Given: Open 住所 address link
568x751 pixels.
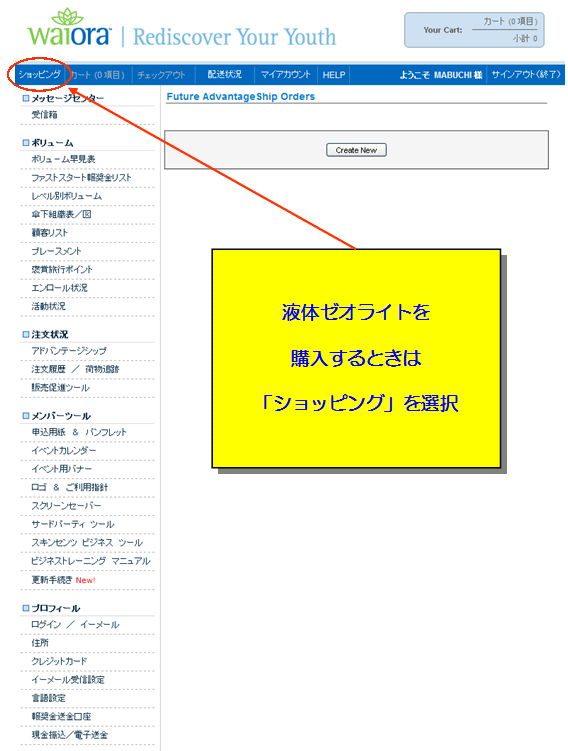Looking at the screenshot, I should (x=40, y=643).
